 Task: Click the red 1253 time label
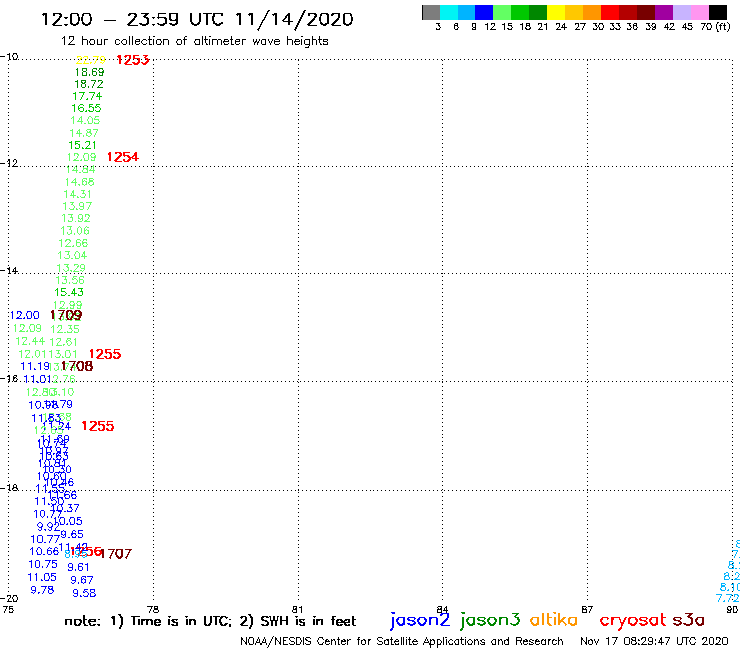coord(133,60)
